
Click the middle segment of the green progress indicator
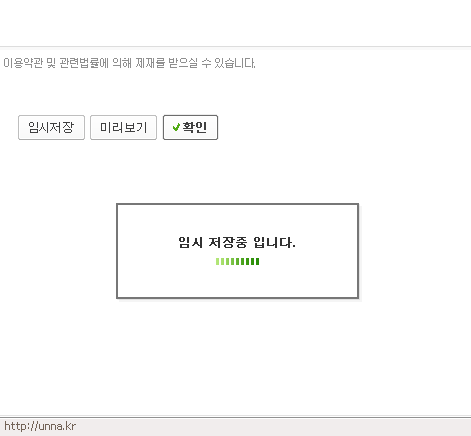click(237, 261)
